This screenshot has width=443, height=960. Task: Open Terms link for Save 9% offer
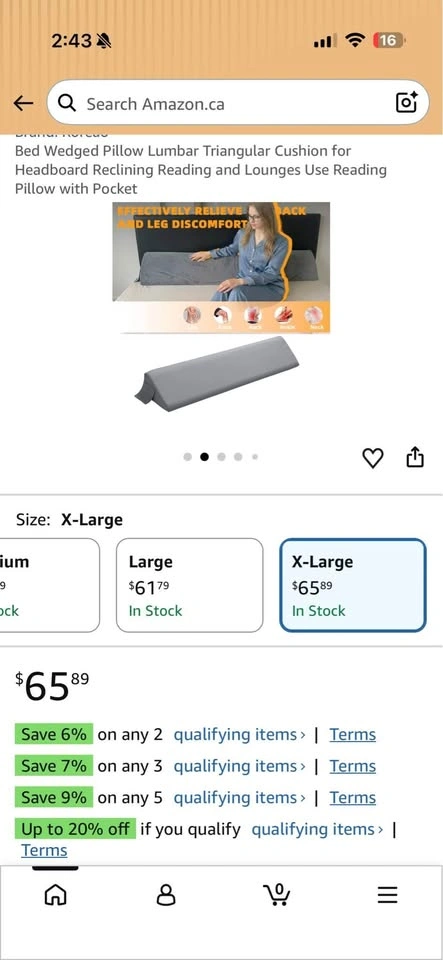(x=352, y=798)
